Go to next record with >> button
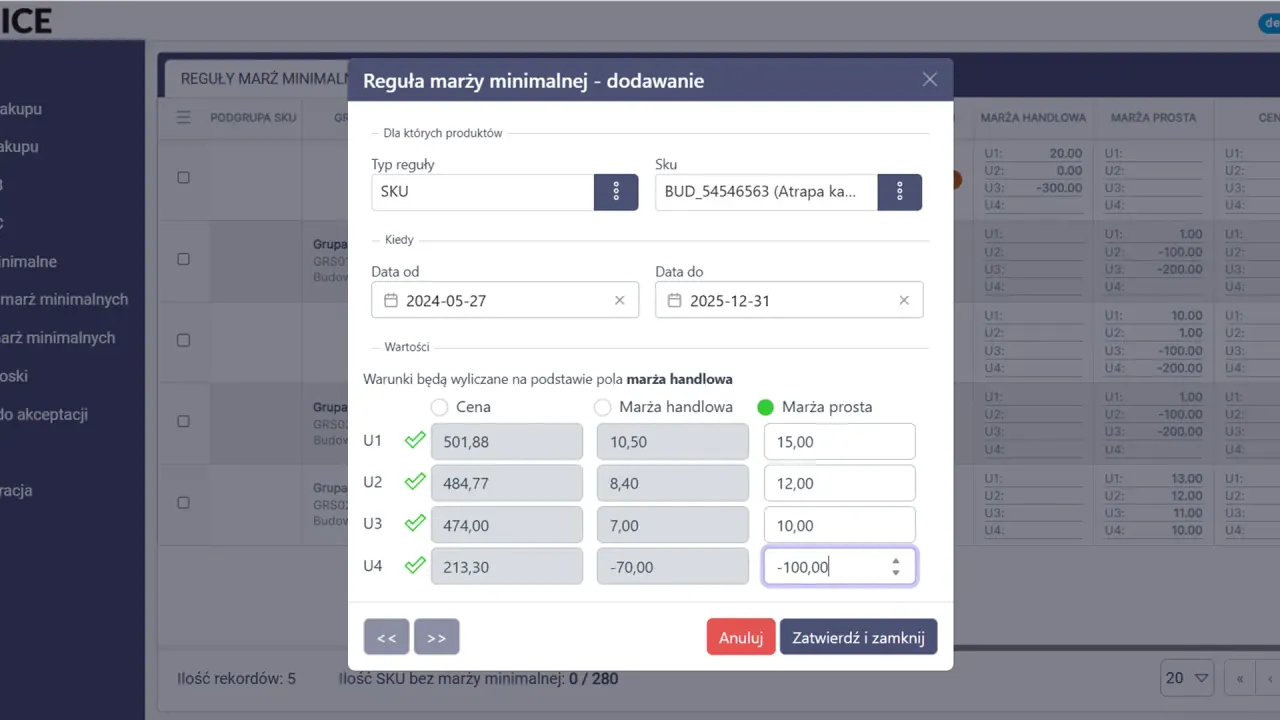 point(437,637)
